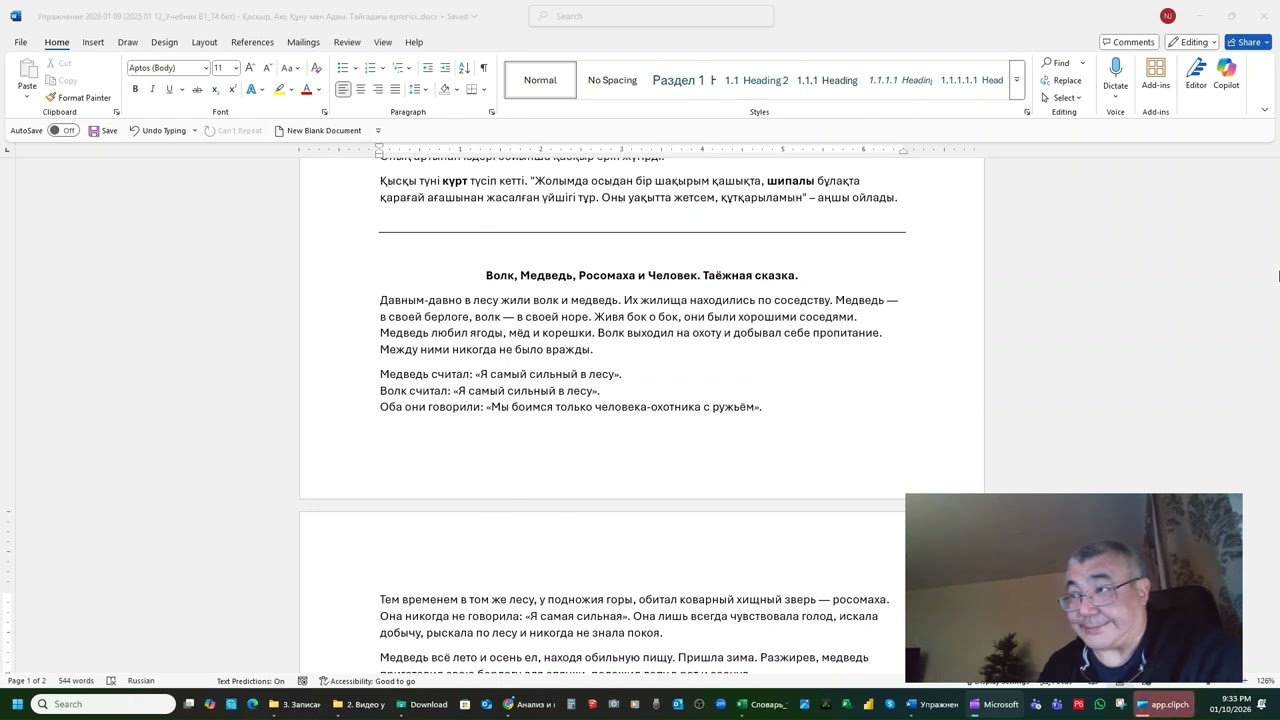
Task: Sort paragraphs A to Z
Action: click(x=464, y=68)
